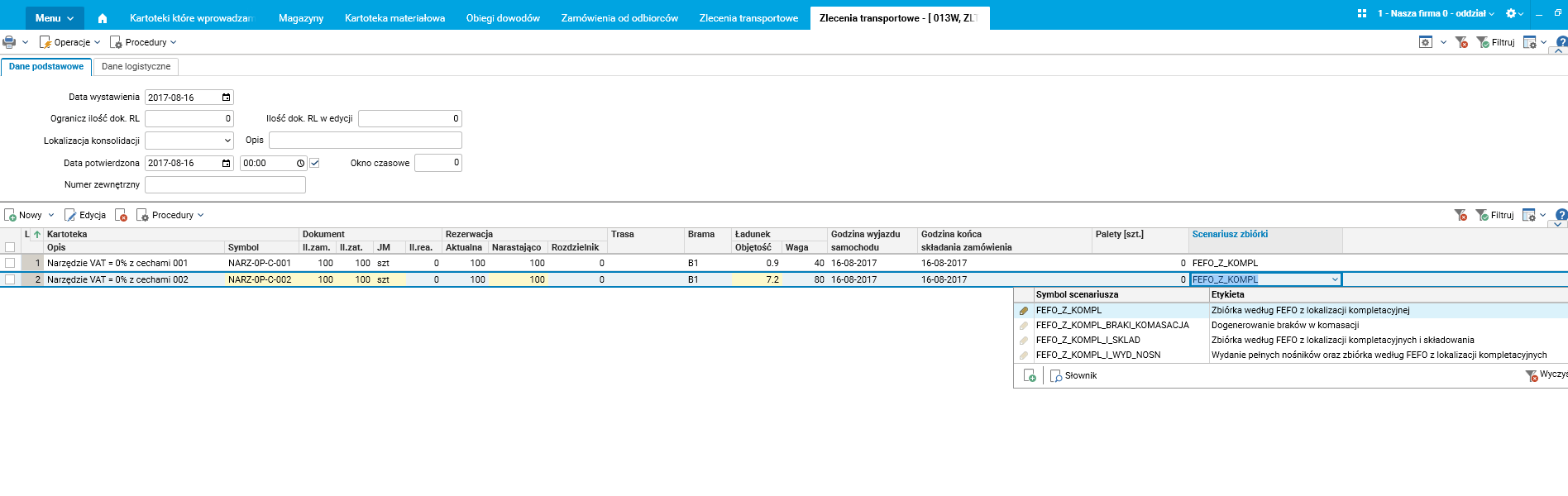Focus the Ogranicz ilość dok. RL field

coord(189,119)
